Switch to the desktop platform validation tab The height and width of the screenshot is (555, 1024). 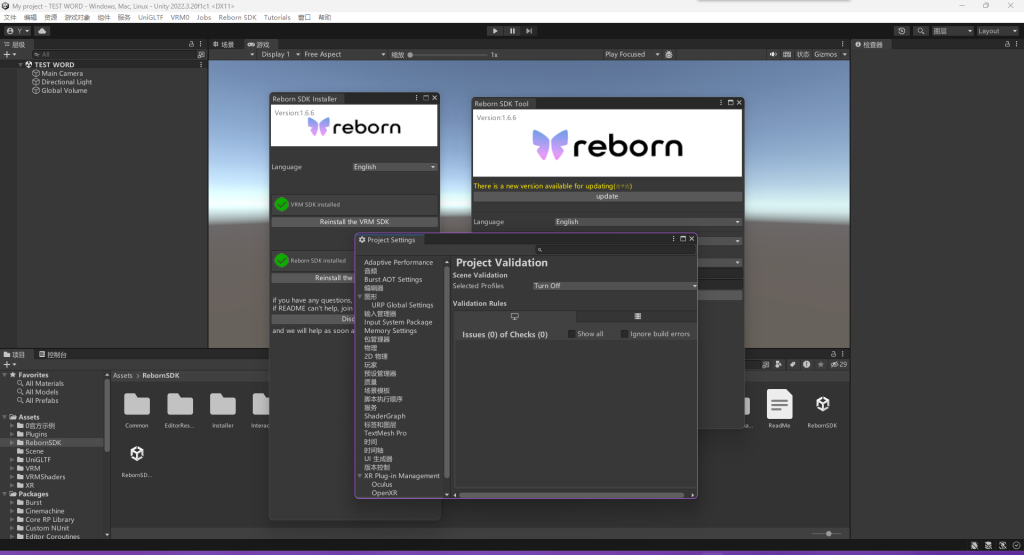[514, 316]
